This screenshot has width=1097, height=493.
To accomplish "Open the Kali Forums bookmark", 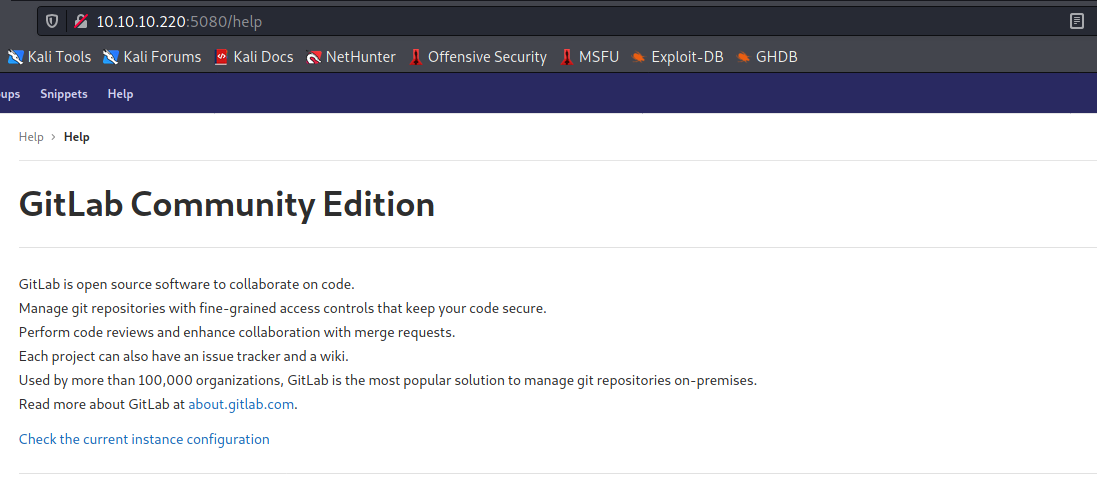I will coord(152,57).
